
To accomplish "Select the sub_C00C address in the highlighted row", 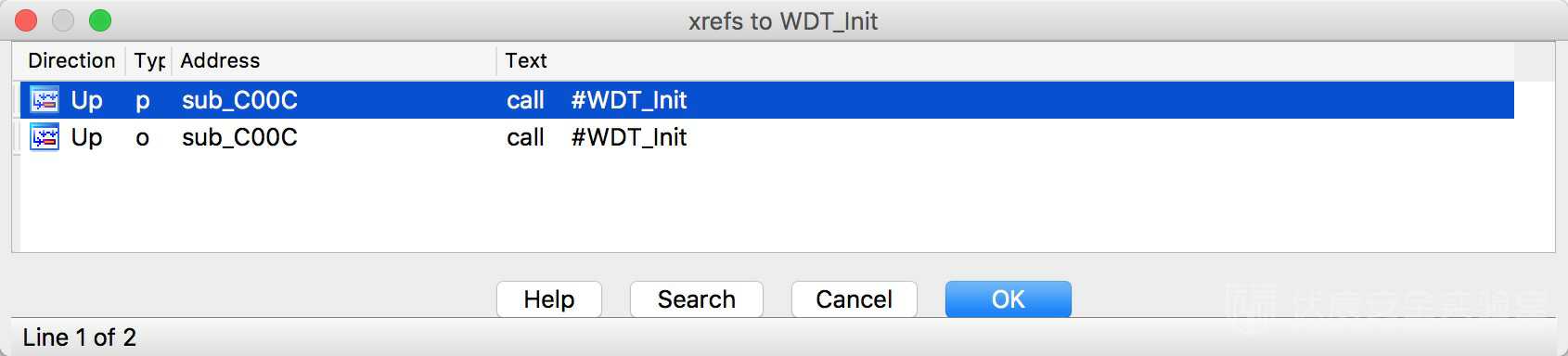I will pos(239,100).
